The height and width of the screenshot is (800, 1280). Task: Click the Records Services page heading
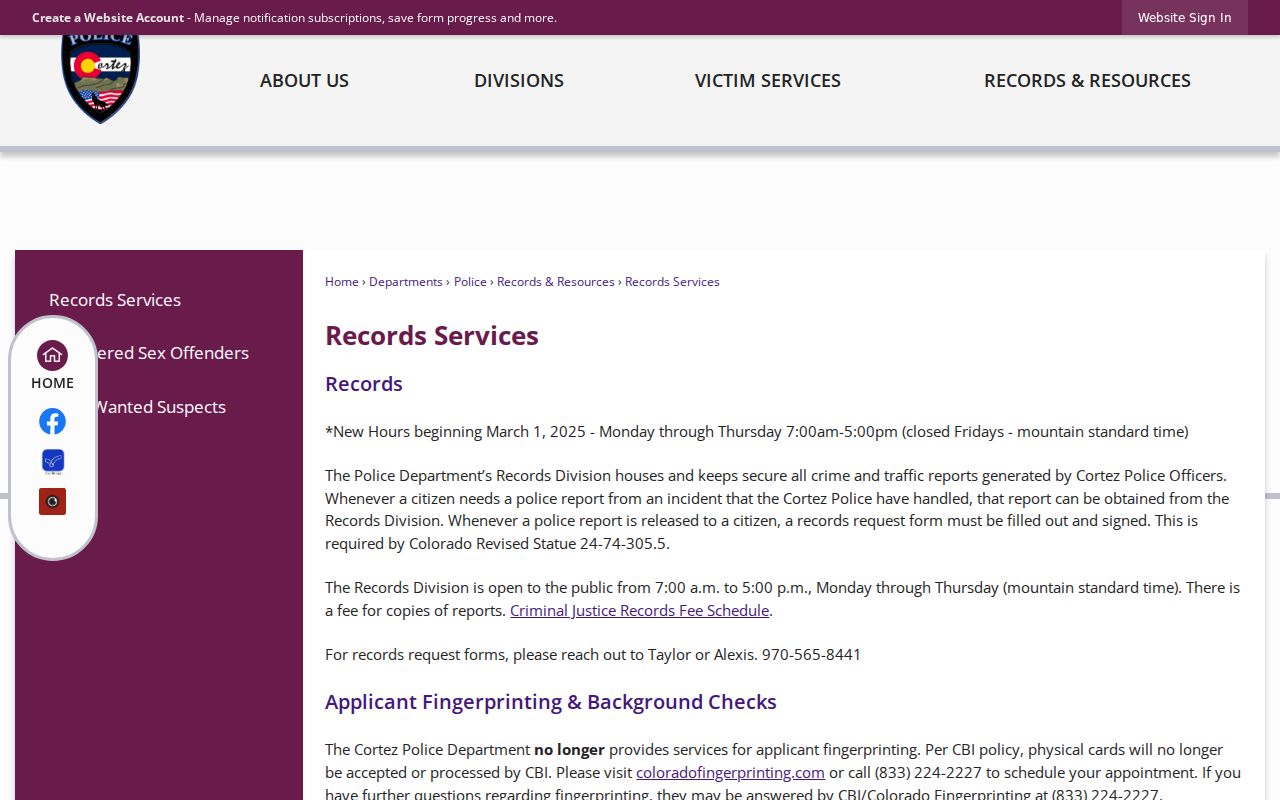(432, 336)
